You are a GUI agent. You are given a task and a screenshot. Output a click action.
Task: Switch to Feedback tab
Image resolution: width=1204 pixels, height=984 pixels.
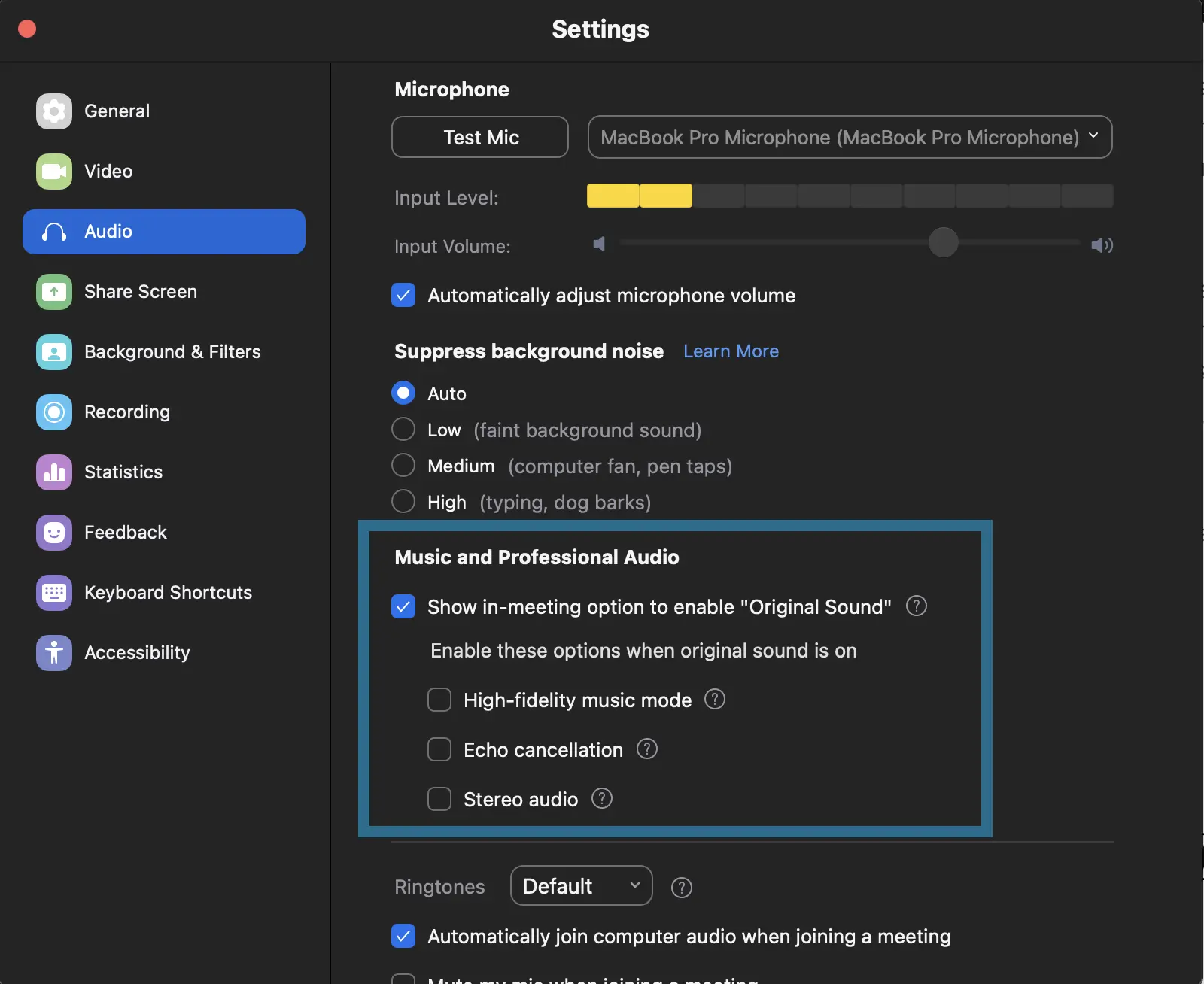click(x=164, y=533)
